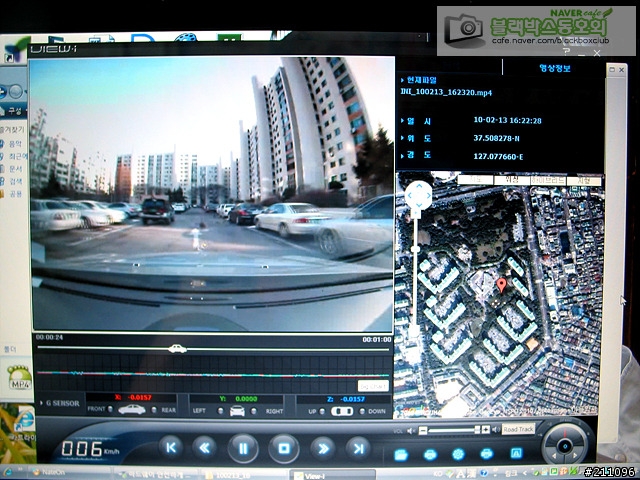
Task: Pan the map right with the right arrow
Action: (429, 196)
